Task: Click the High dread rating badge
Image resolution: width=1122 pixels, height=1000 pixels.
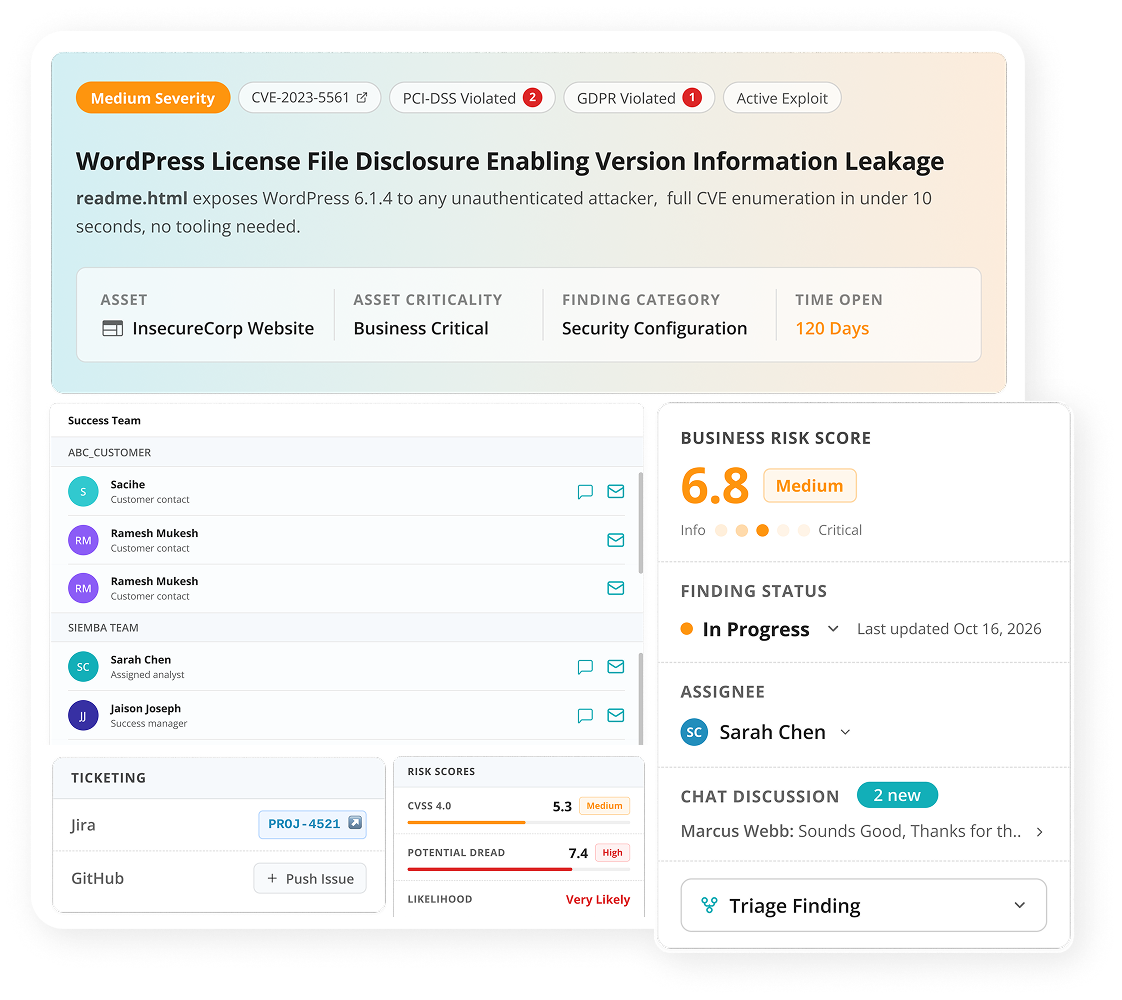Action: (613, 853)
